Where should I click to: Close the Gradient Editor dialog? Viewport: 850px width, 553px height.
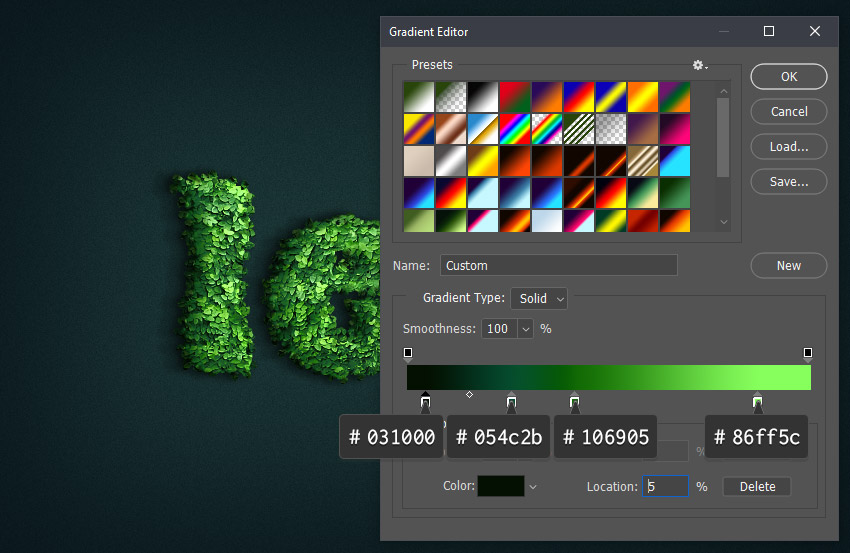(x=815, y=31)
